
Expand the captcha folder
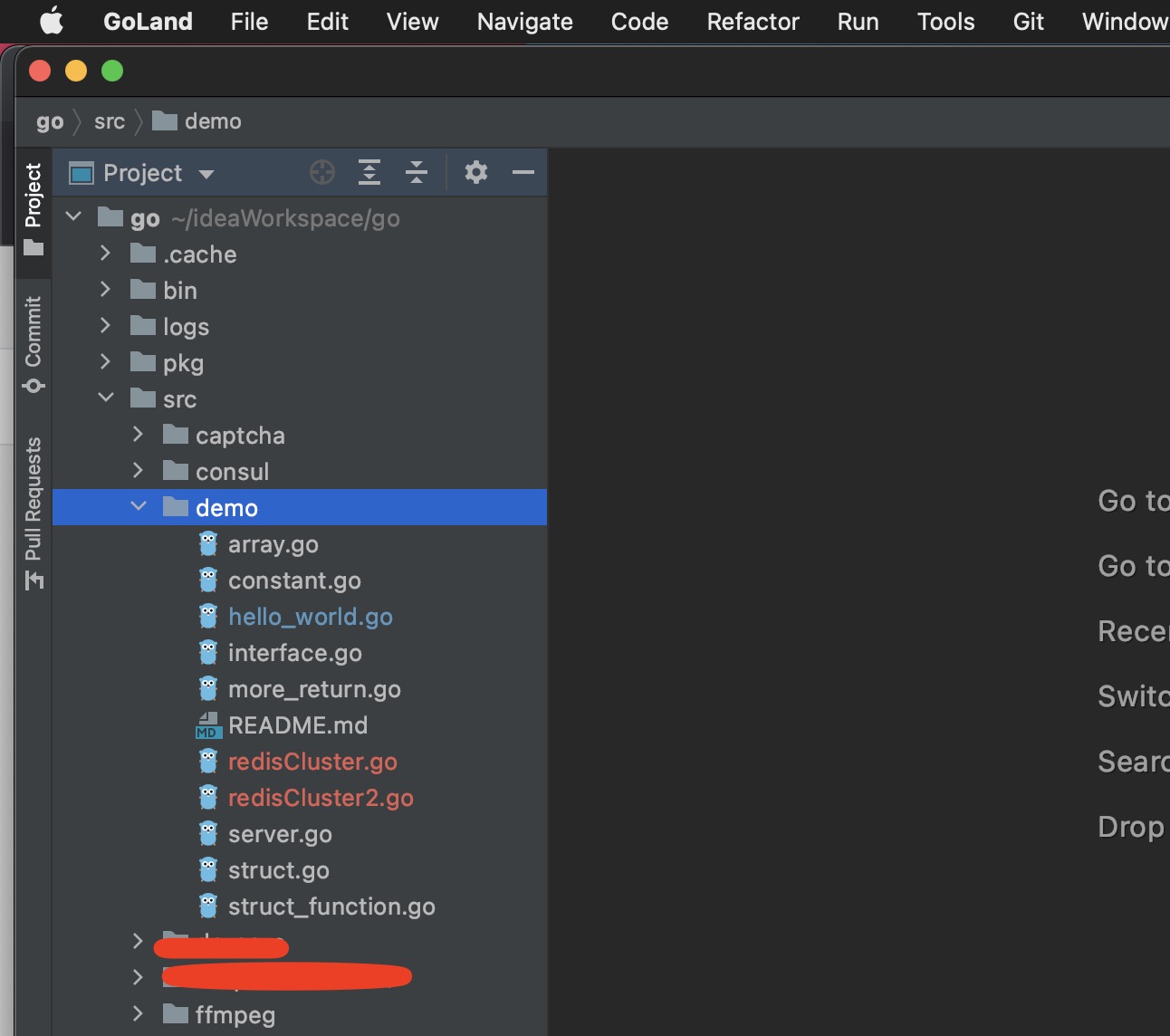(138, 434)
